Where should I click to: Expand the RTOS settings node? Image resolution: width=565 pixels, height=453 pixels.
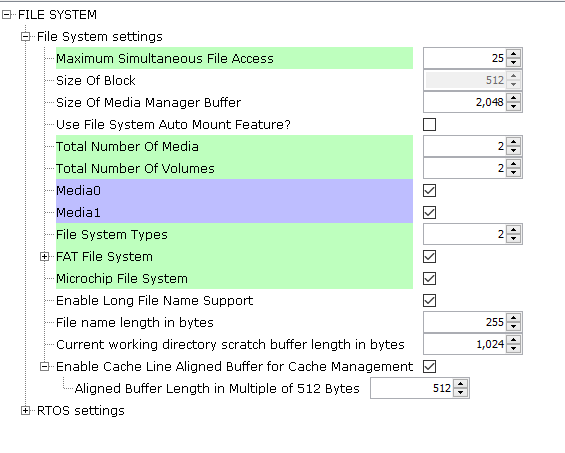click(x=25, y=410)
